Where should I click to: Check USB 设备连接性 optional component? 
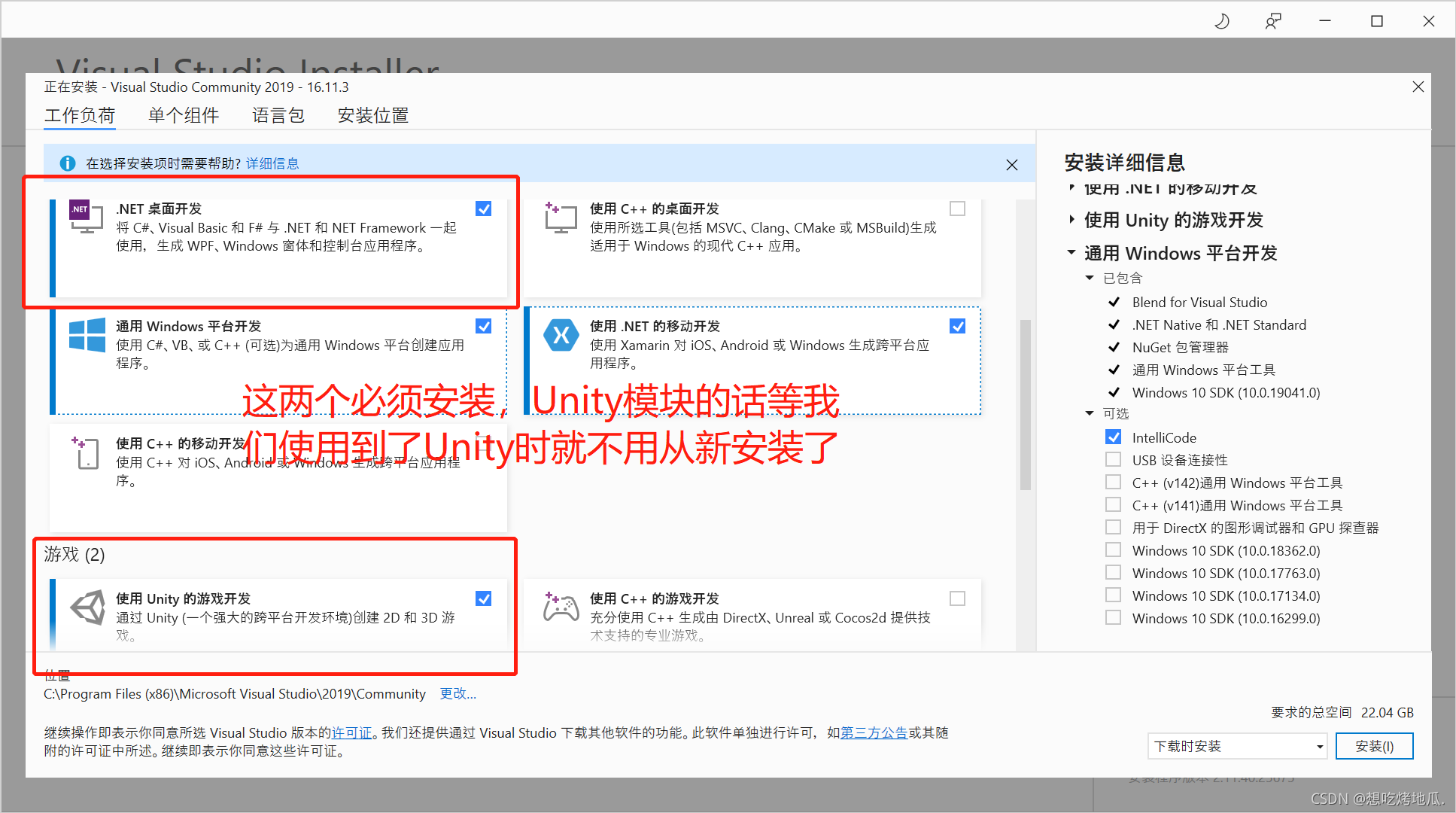(x=1114, y=459)
